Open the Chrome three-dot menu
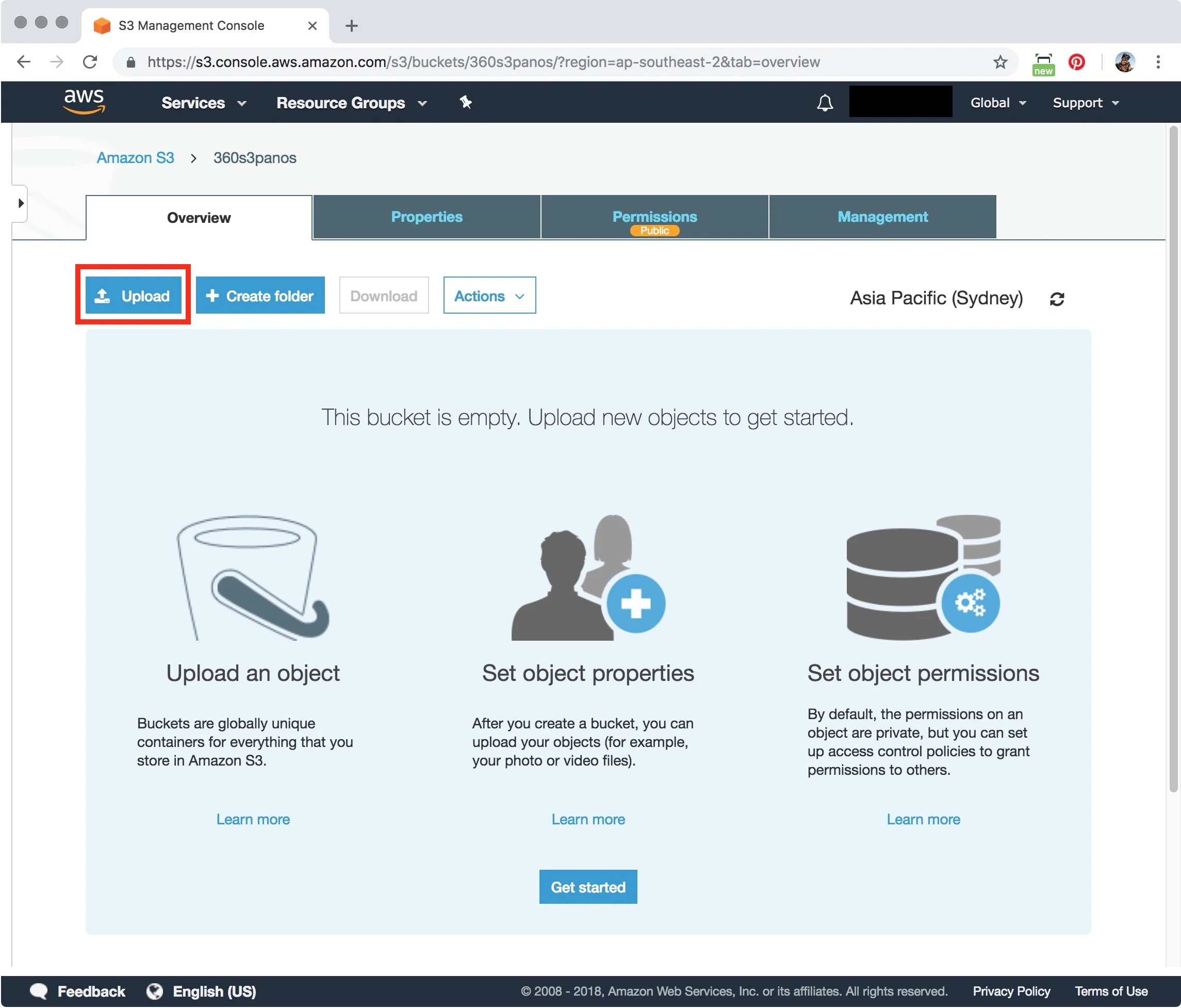The image size is (1181, 1008). [1158, 61]
